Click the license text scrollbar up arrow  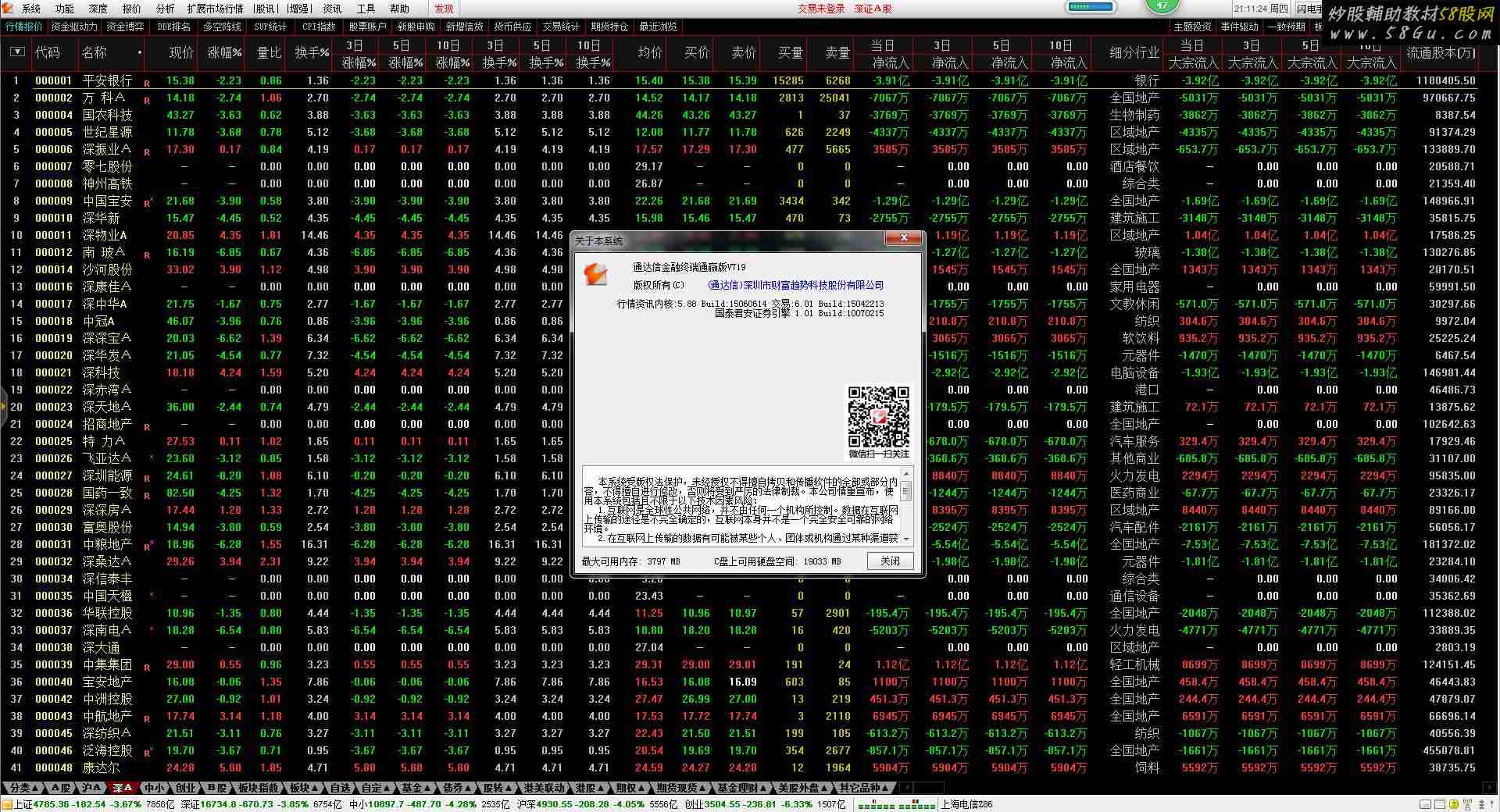(906, 473)
